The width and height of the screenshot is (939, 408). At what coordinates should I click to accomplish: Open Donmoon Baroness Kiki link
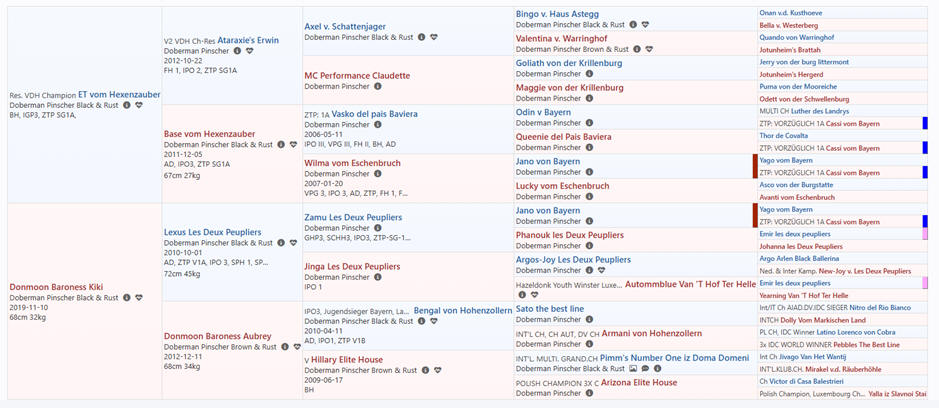point(56,287)
